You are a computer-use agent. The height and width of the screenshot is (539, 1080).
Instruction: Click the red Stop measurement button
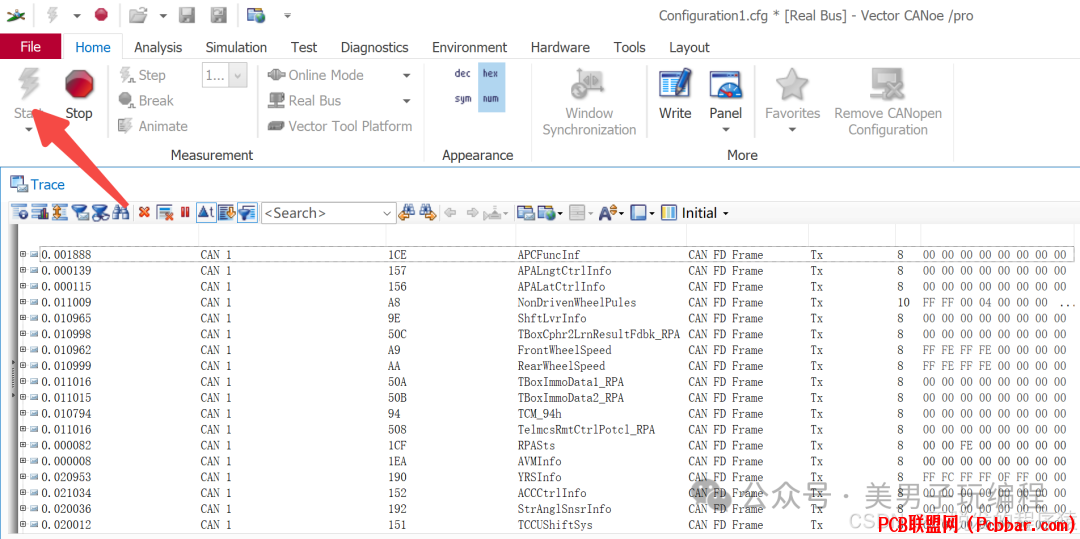coord(79,95)
